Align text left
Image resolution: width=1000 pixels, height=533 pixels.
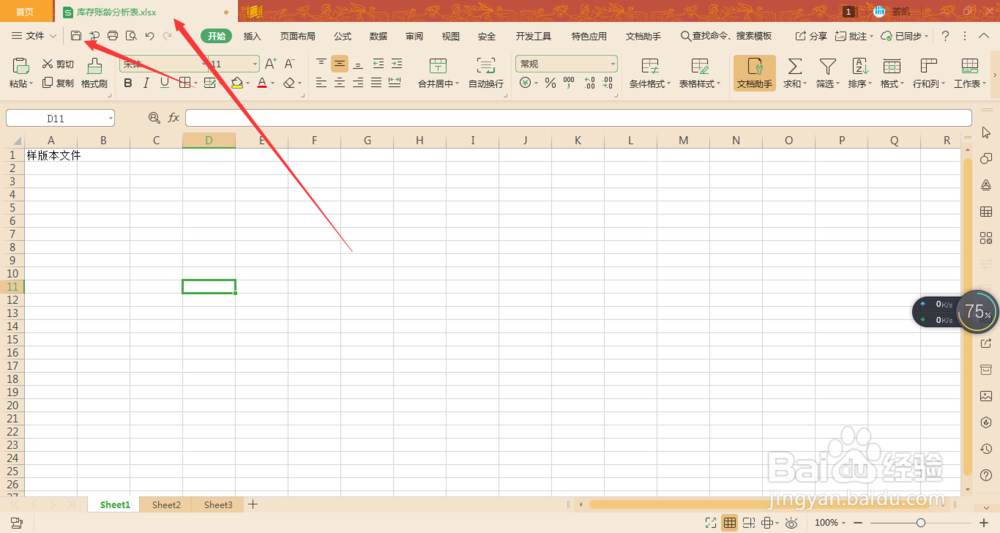coord(321,83)
